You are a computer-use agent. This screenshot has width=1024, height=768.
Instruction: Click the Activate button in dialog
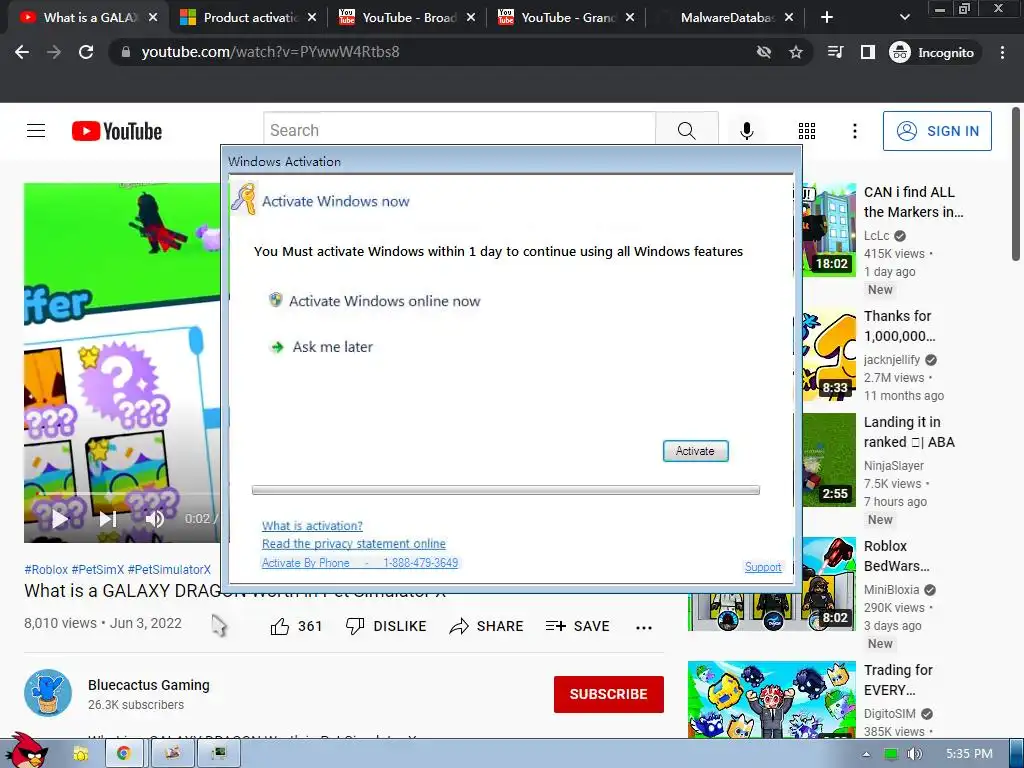tap(696, 451)
